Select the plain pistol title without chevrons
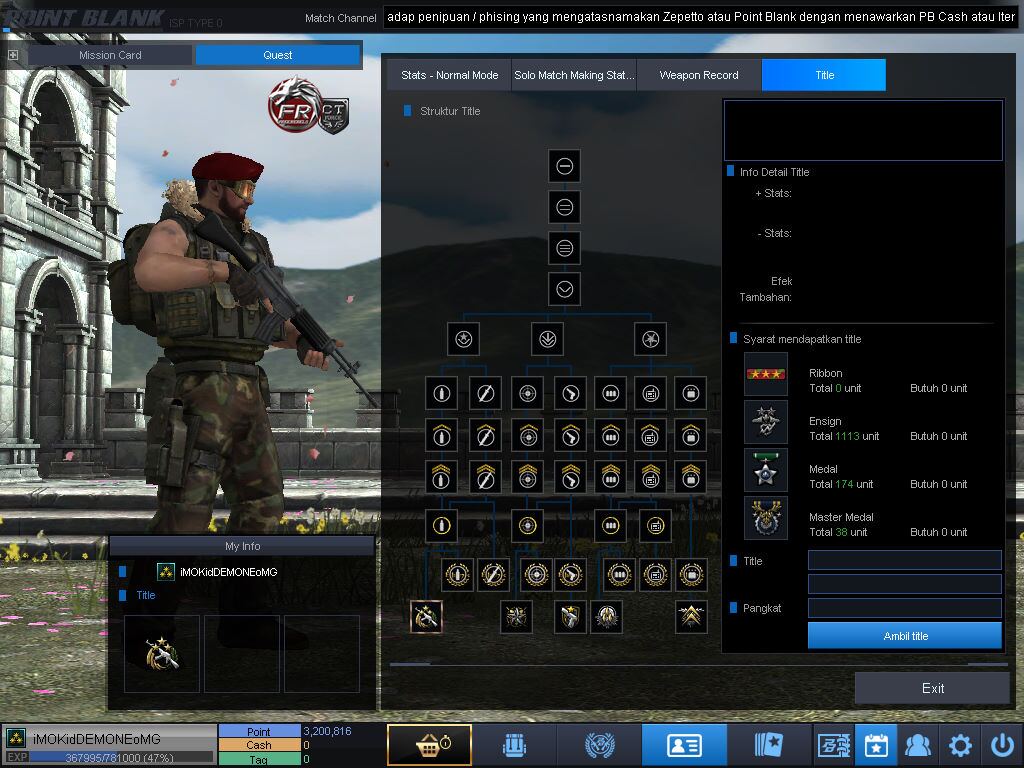Image resolution: width=1024 pixels, height=768 pixels. (x=570, y=393)
